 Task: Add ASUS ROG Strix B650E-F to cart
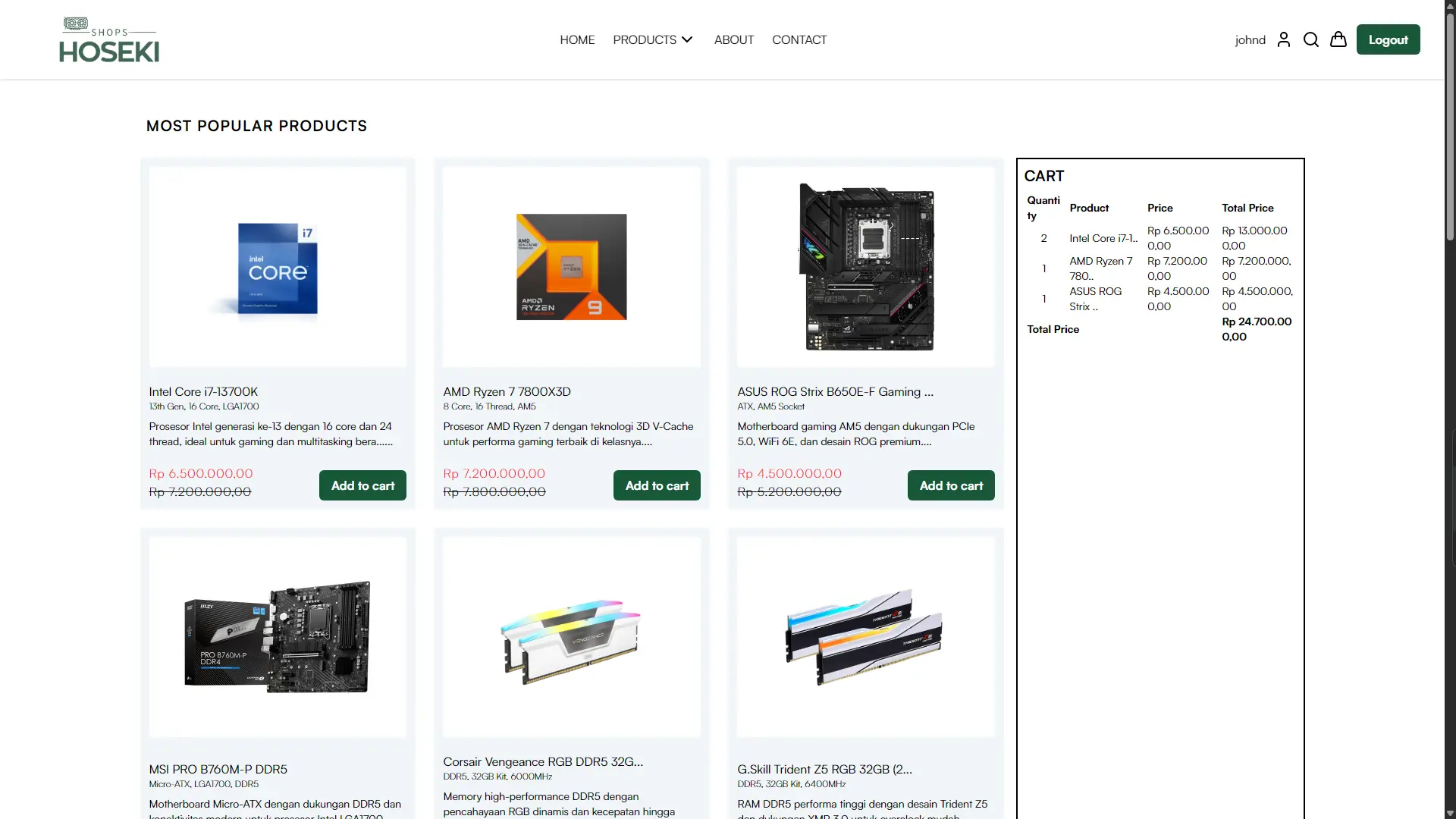951,485
